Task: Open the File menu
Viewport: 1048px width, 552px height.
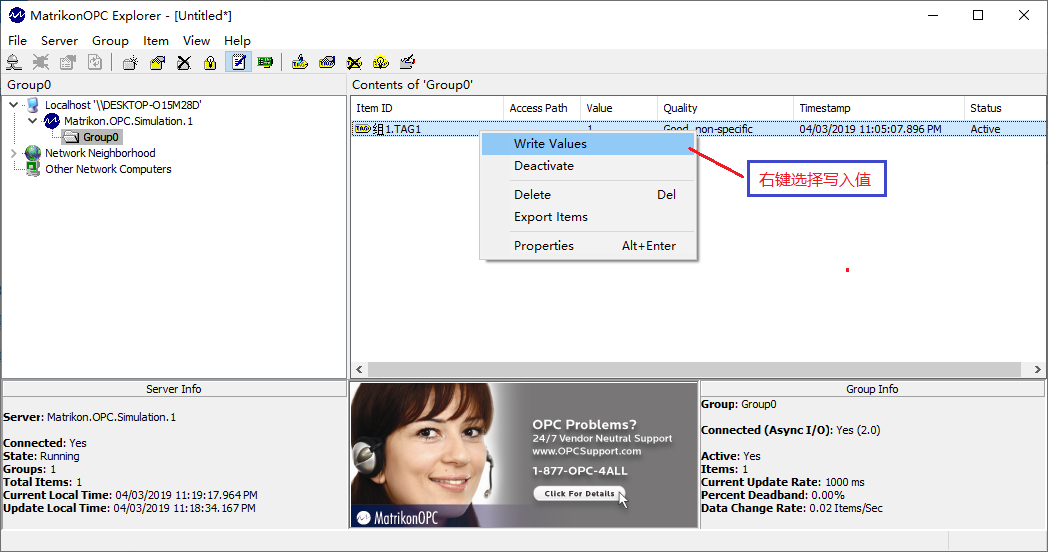Action: click(x=17, y=41)
